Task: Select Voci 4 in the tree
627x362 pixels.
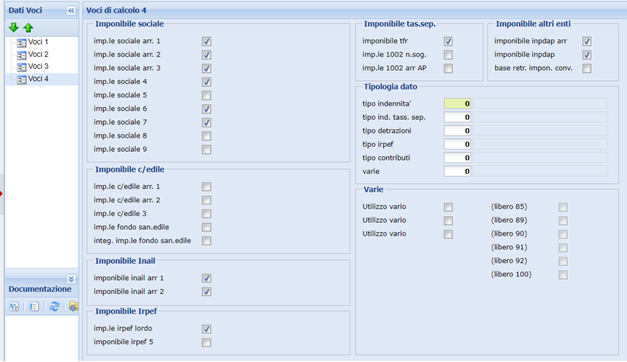Action: click(x=38, y=78)
